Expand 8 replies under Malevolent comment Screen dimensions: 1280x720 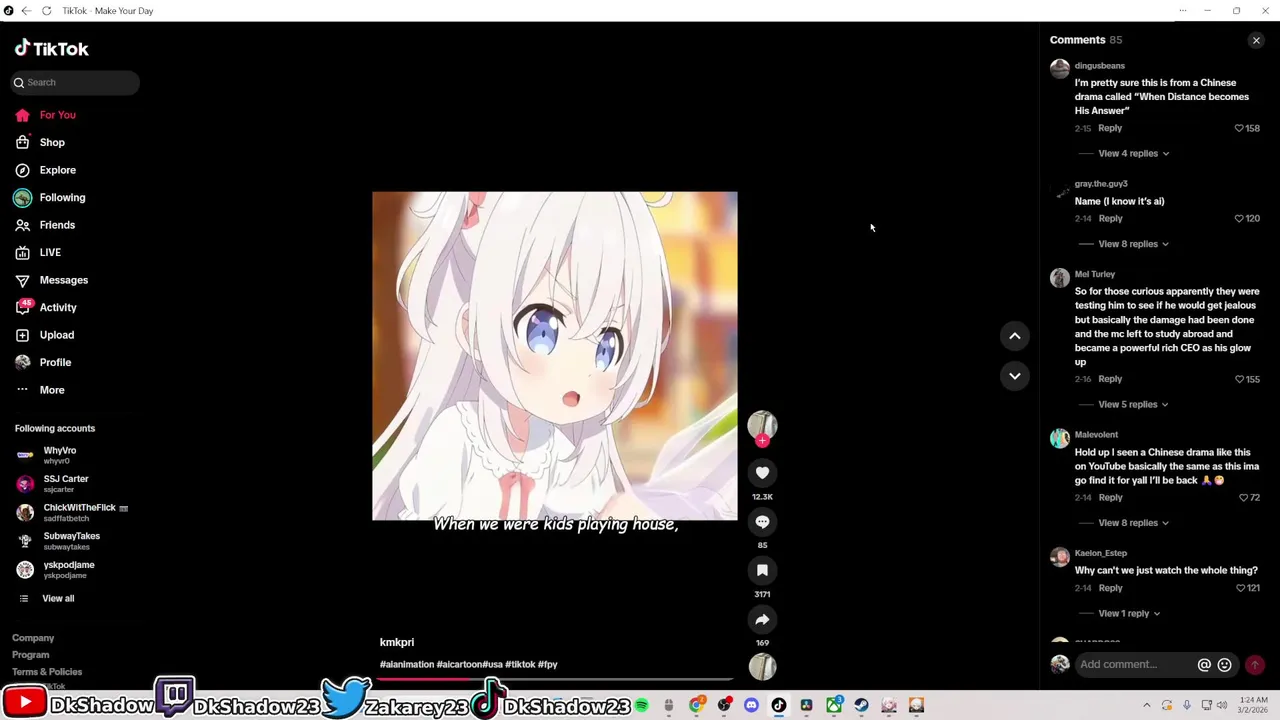1133,523
